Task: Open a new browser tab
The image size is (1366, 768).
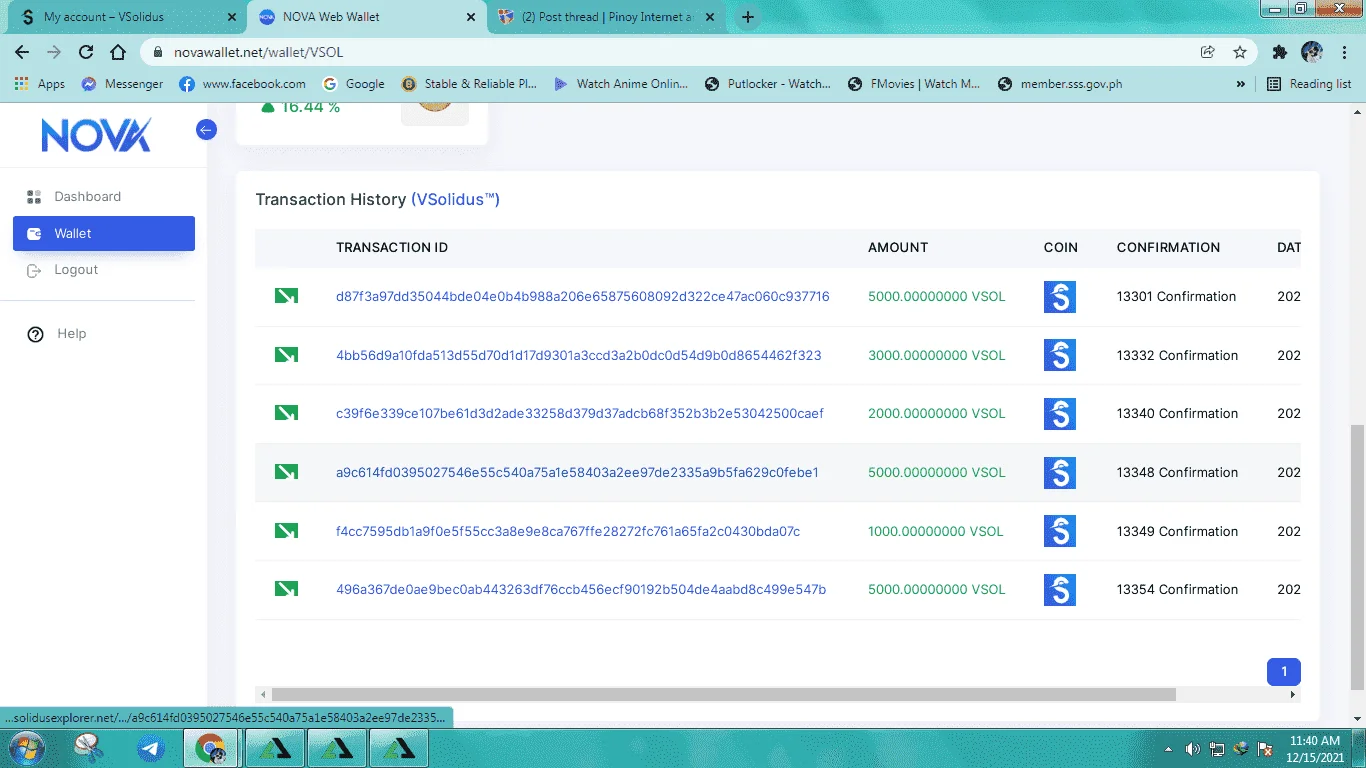Action: [748, 17]
